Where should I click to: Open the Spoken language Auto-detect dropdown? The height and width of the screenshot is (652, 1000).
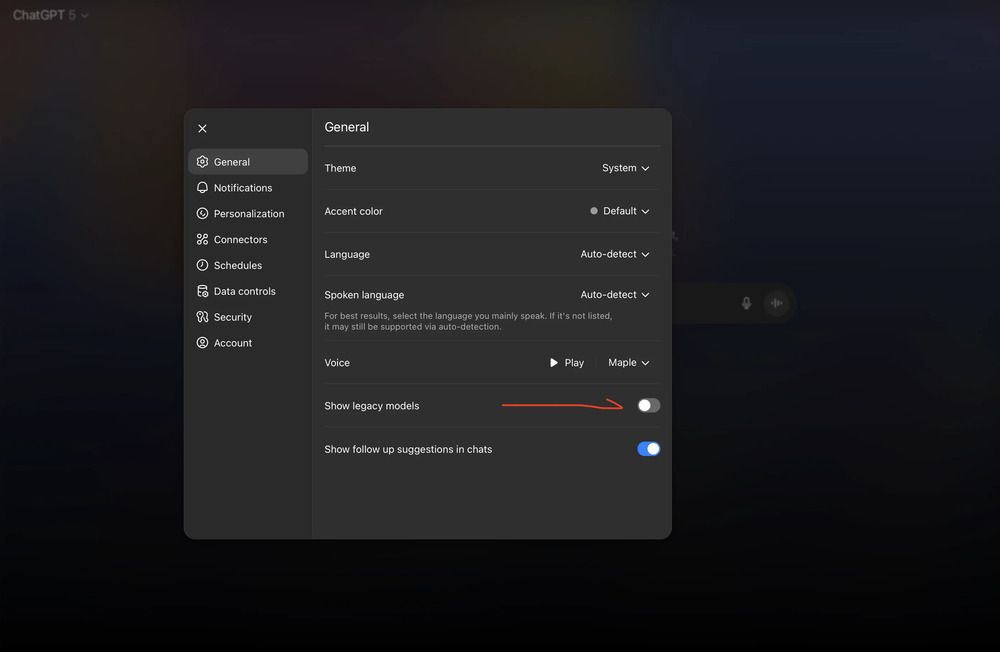click(x=615, y=295)
